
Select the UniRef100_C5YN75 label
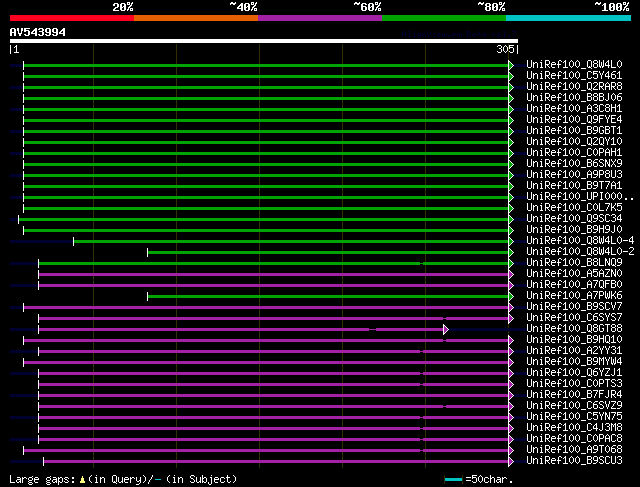pyautogui.click(x=574, y=417)
